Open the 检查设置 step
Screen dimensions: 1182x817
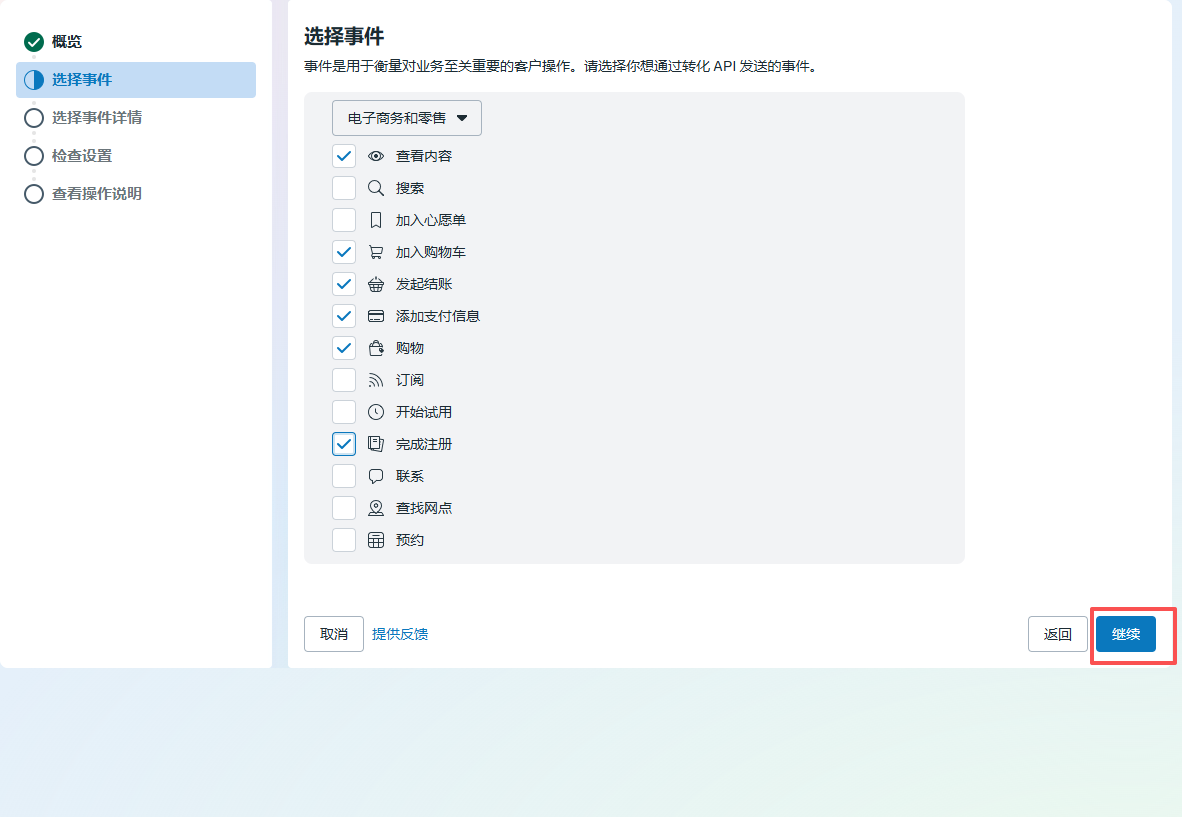pos(81,156)
